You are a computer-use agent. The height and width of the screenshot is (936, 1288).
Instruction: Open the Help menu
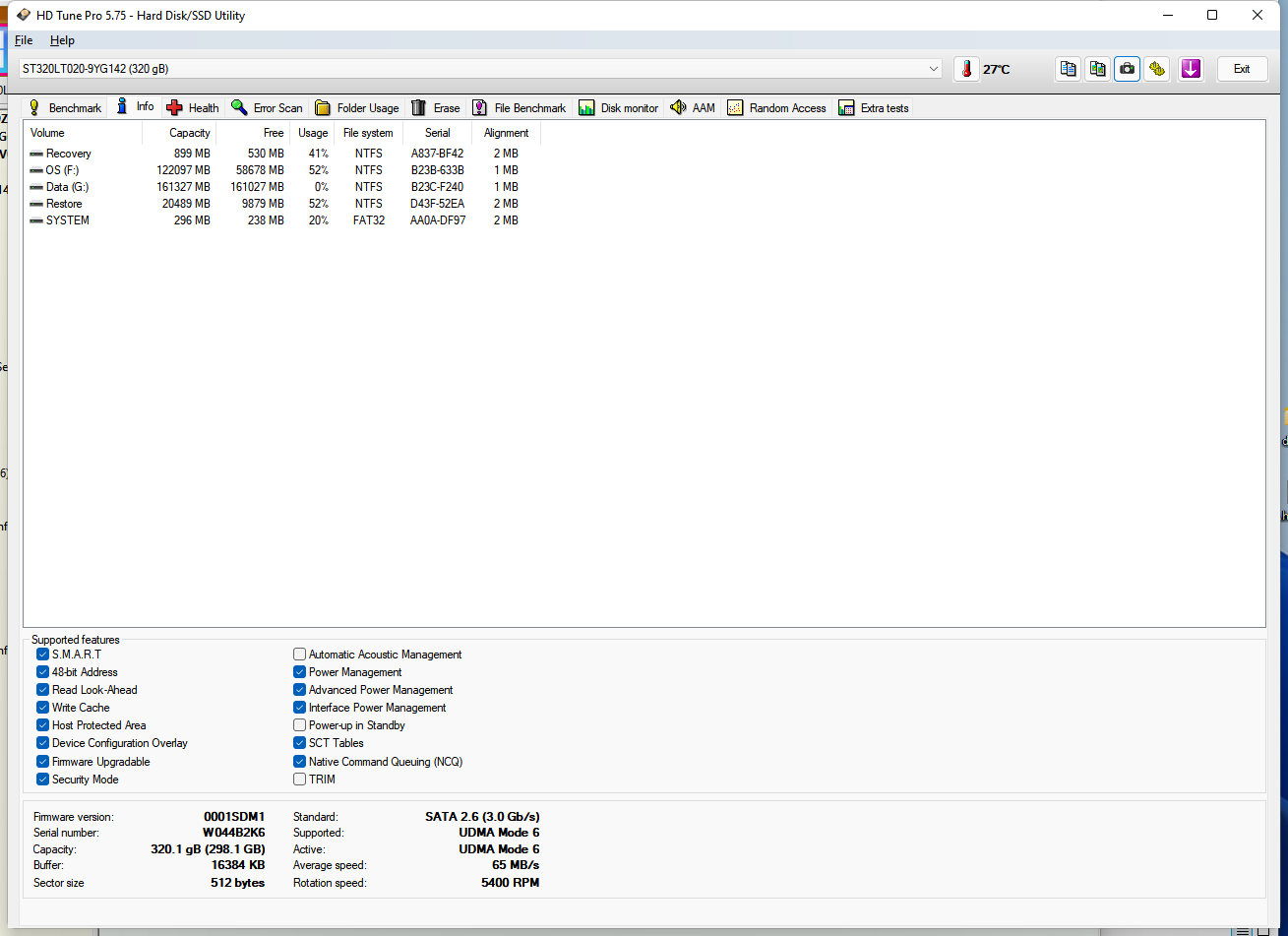[x=62, y=40]
